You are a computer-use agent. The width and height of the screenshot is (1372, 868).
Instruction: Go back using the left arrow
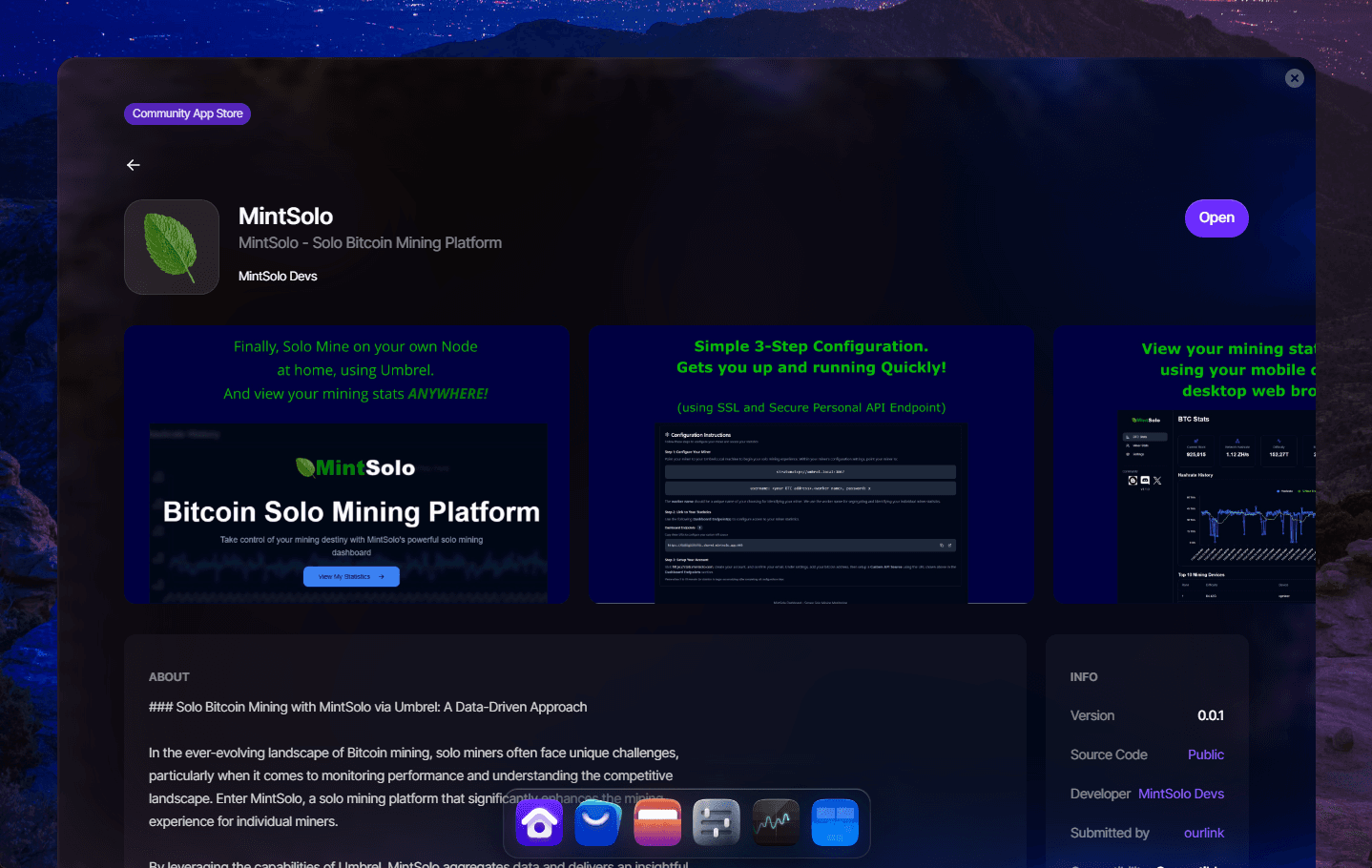click(x=134, y=165)
